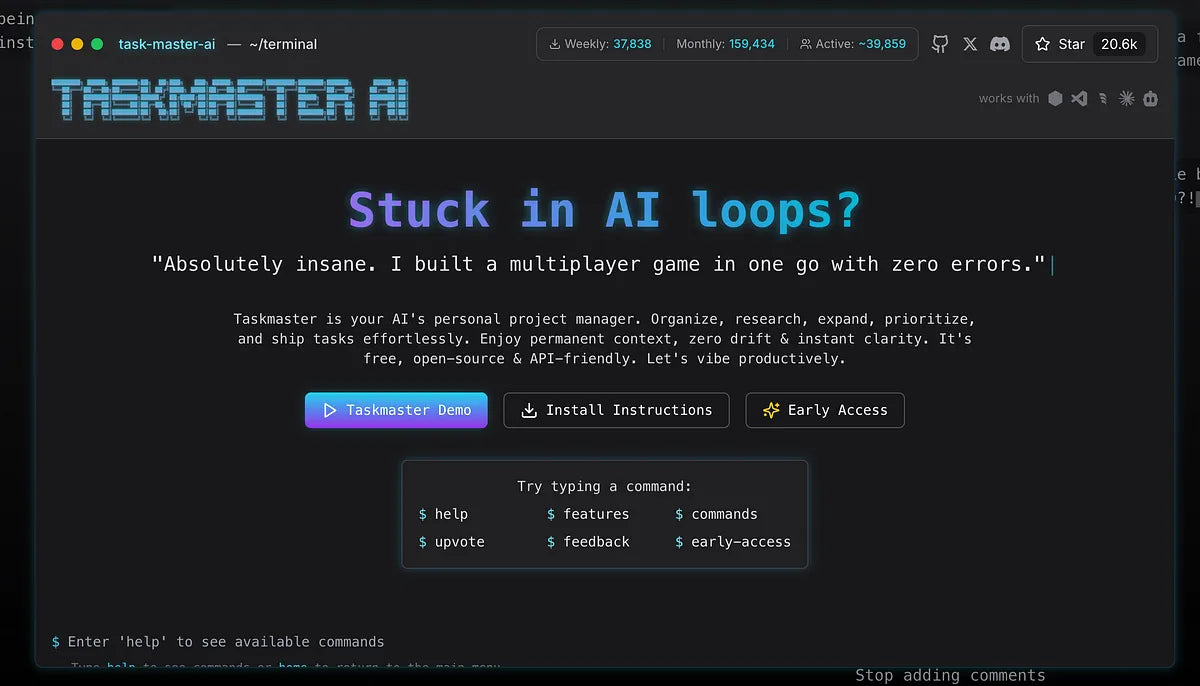Click the terminal prompt line at the bottom
The width and height of the screenshot is (1200, 686).
(219, 641)
